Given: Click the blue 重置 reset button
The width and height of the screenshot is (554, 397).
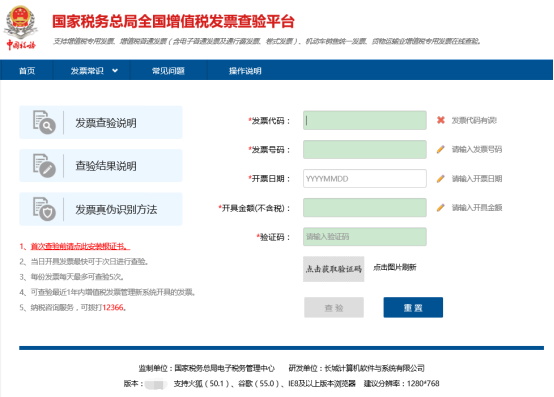Looking at the screenshot, I should tap(413, 308).
